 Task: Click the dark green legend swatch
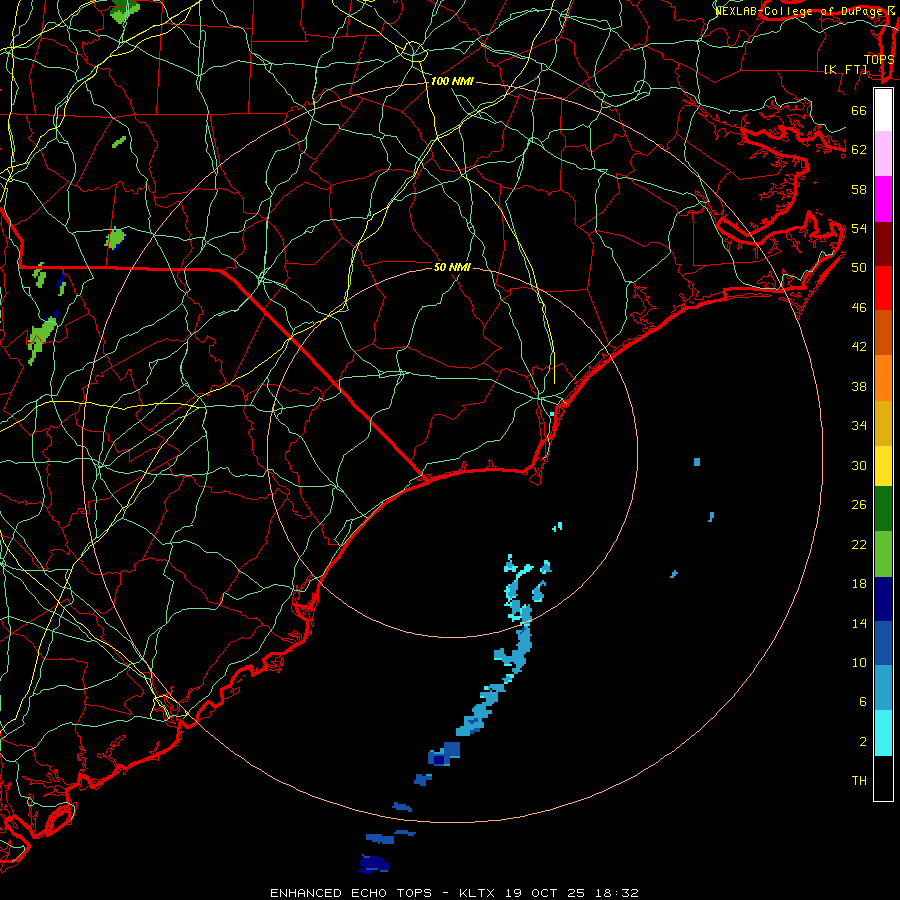tap(883, 509)
